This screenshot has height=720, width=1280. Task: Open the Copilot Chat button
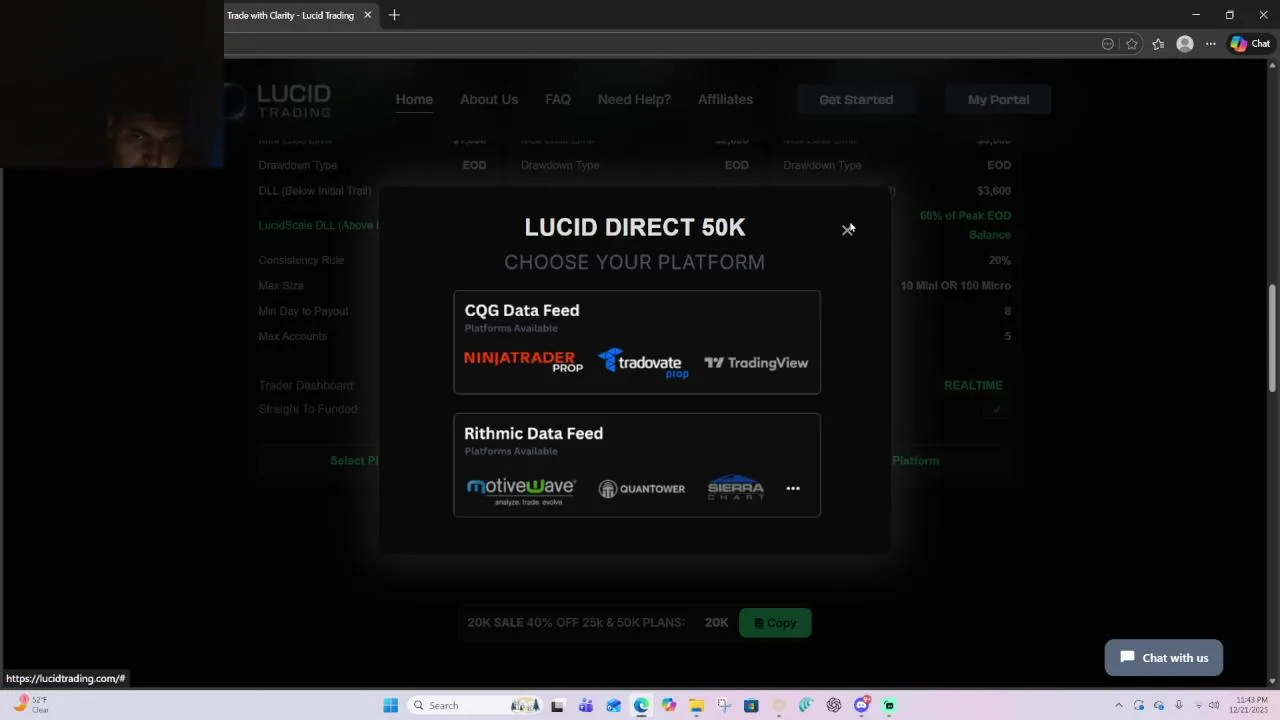1250,44
